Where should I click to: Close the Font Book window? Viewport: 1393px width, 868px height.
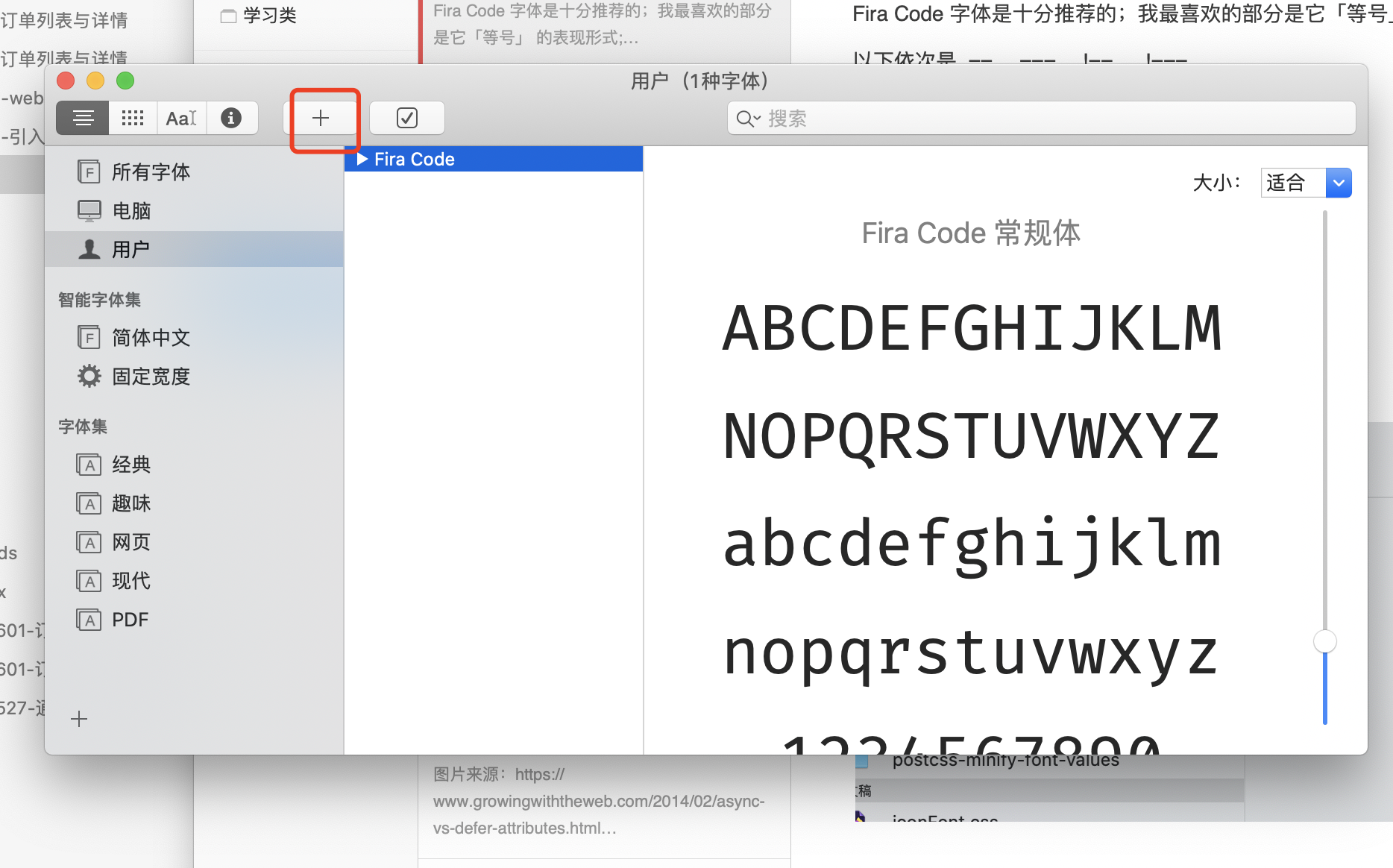pyautogui.click(x=66, y=81)
